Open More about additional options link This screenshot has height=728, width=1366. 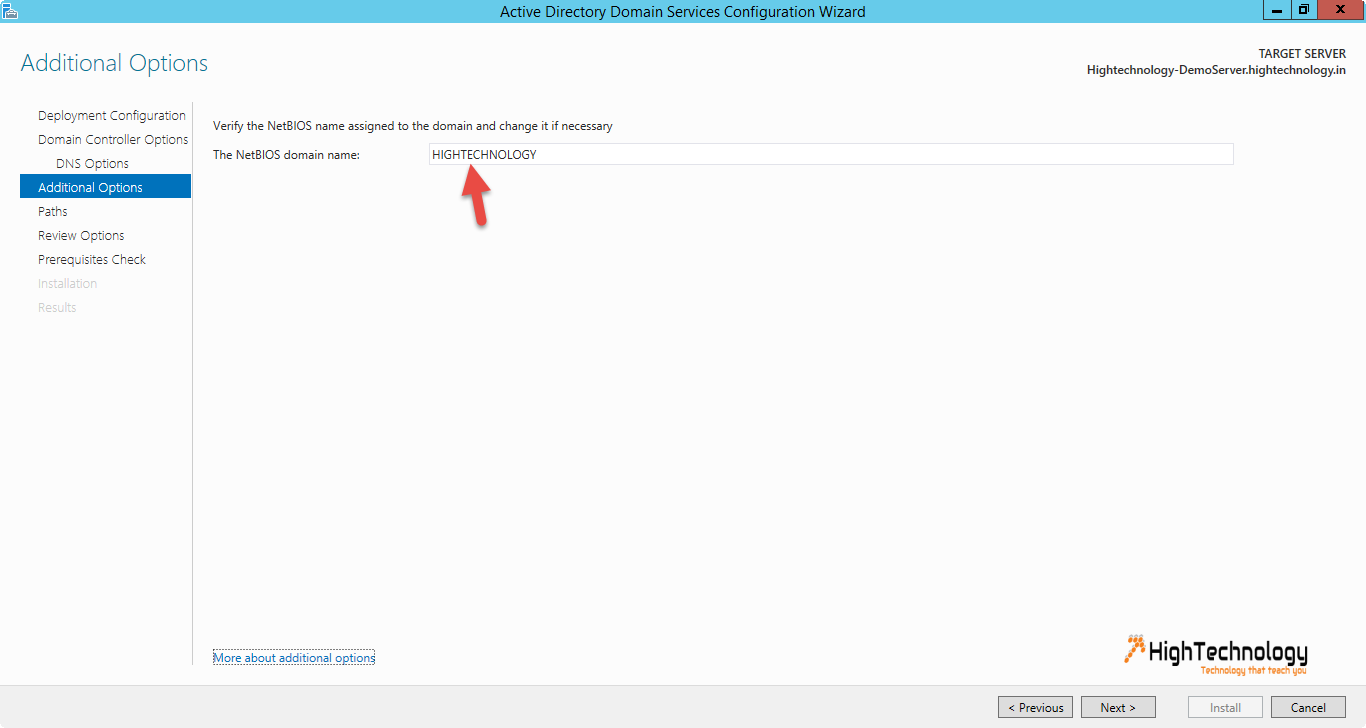pos(294,658)
